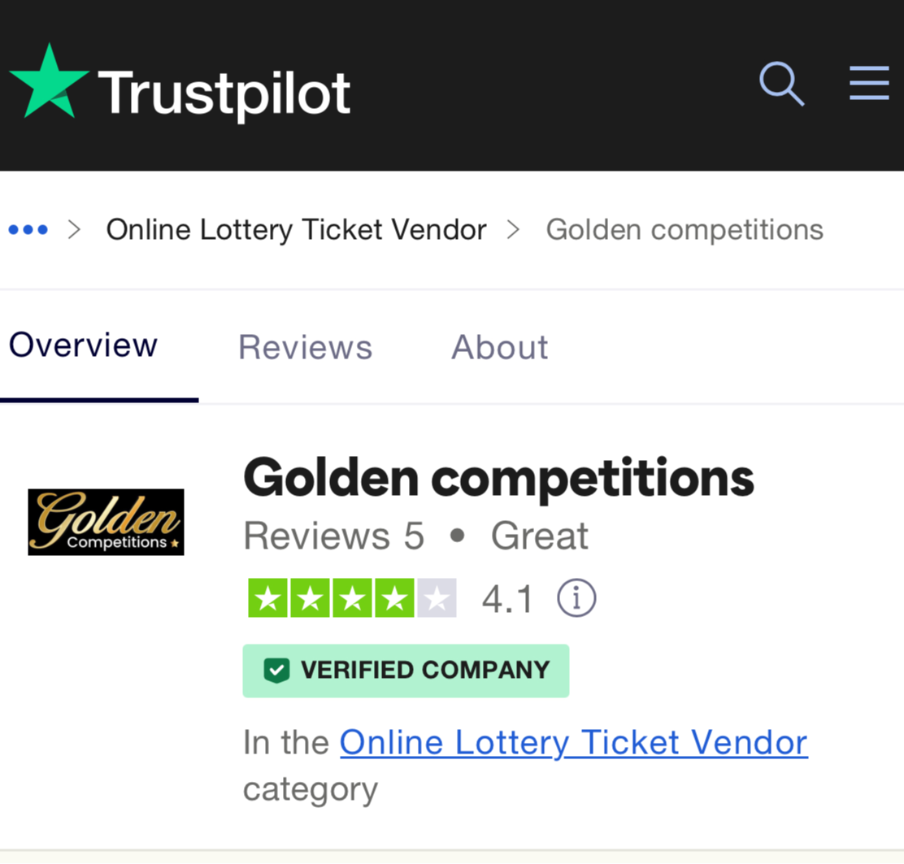
Task: Click the verified shield checkmark icon
Action: [276, 670]
